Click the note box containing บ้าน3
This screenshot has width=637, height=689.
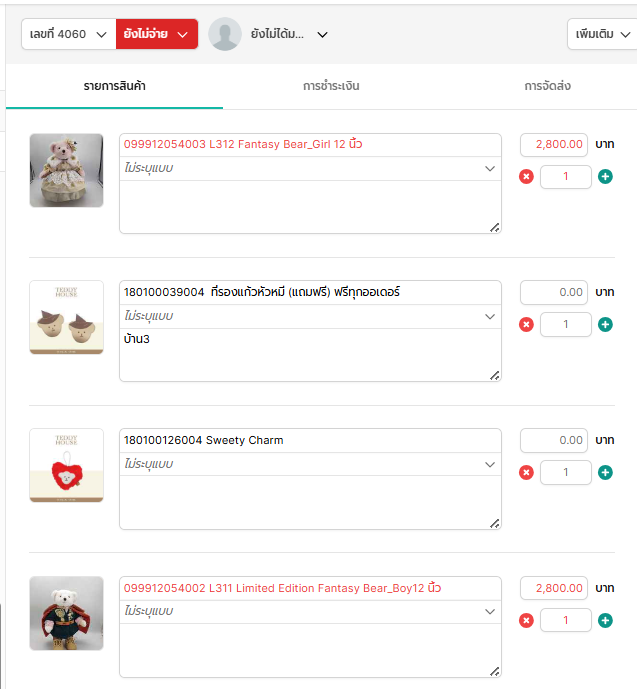click(310, 355)
